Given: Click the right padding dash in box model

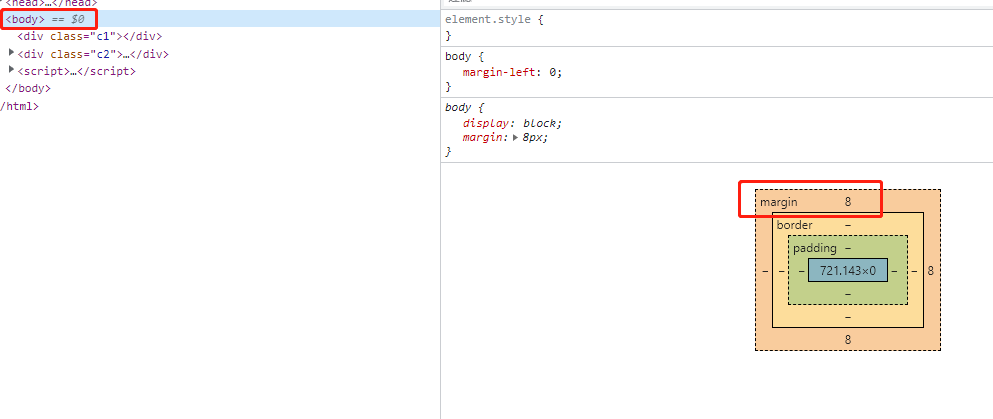Looking at the screenshot, I should point(894,271).
